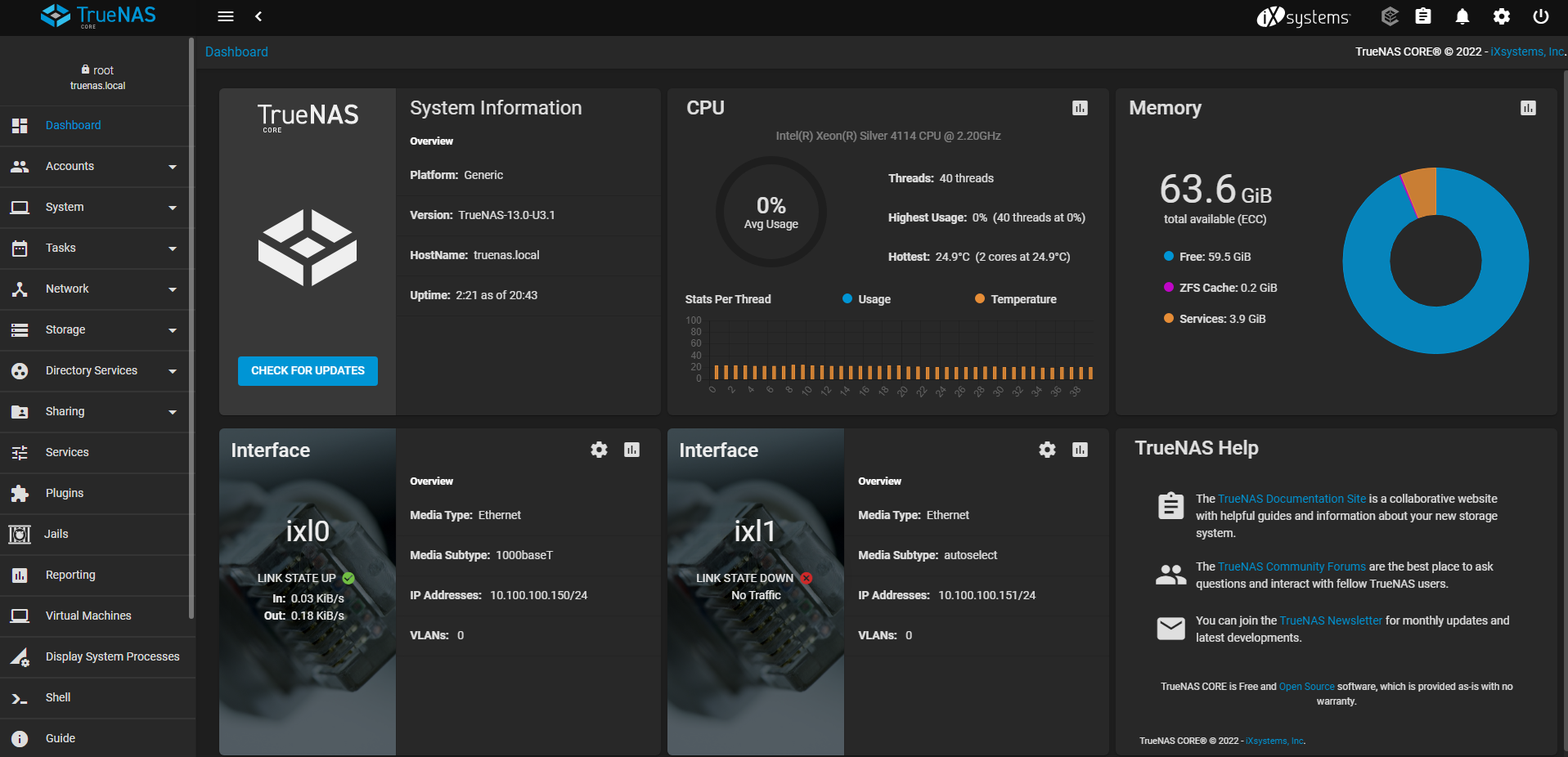
Task: Click the TrueNAS logo in header
Action: tap(98, 16)
